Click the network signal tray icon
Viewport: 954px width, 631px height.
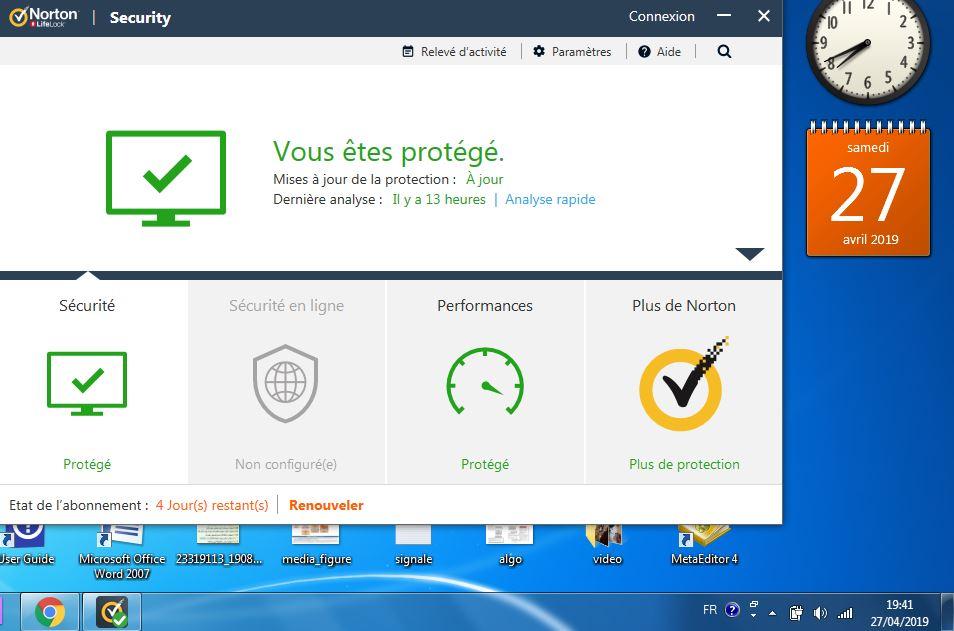pyautogui.click(x=844, y=613)
